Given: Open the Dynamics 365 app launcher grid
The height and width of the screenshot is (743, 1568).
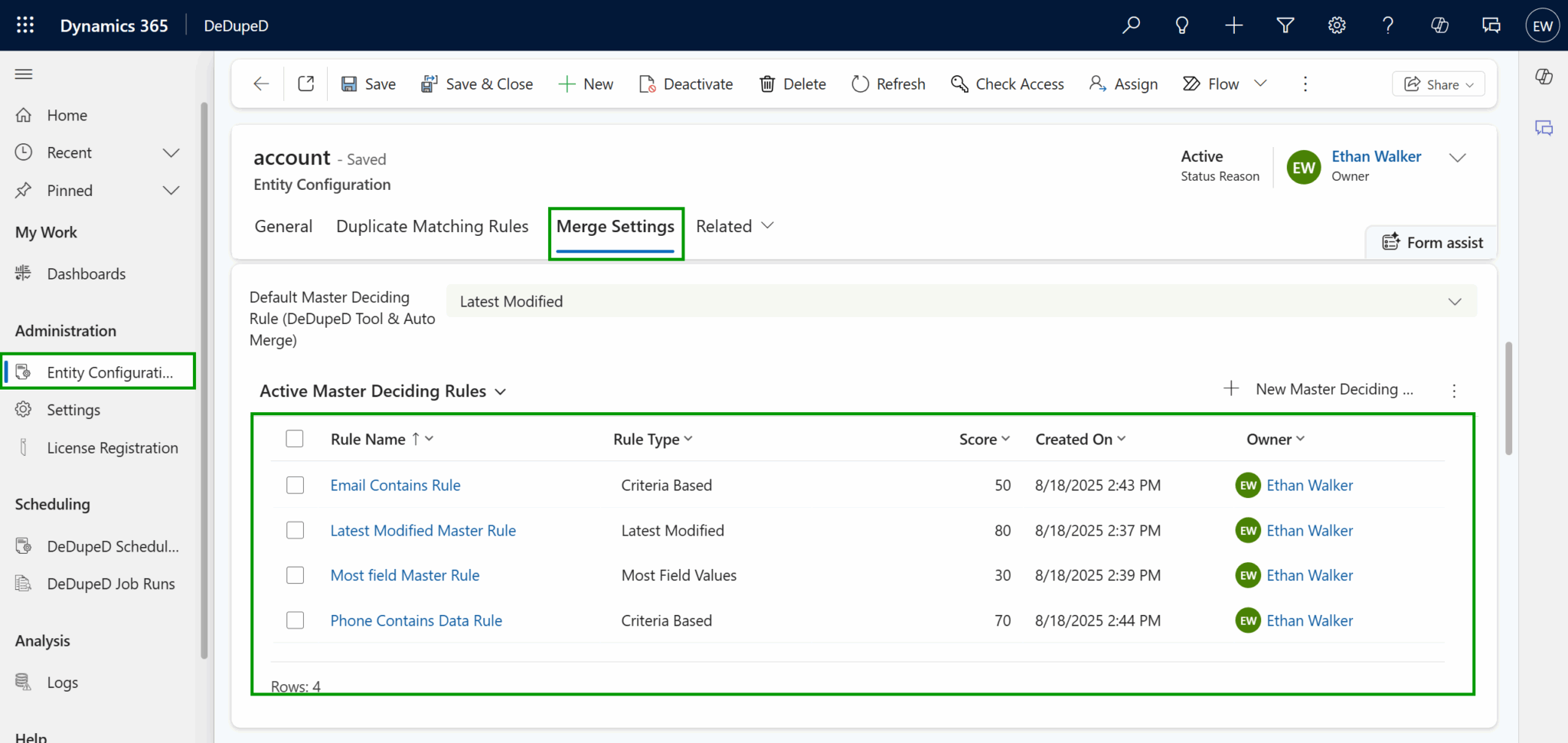Looking at the screenshot, I should click(x=24, y=25).
